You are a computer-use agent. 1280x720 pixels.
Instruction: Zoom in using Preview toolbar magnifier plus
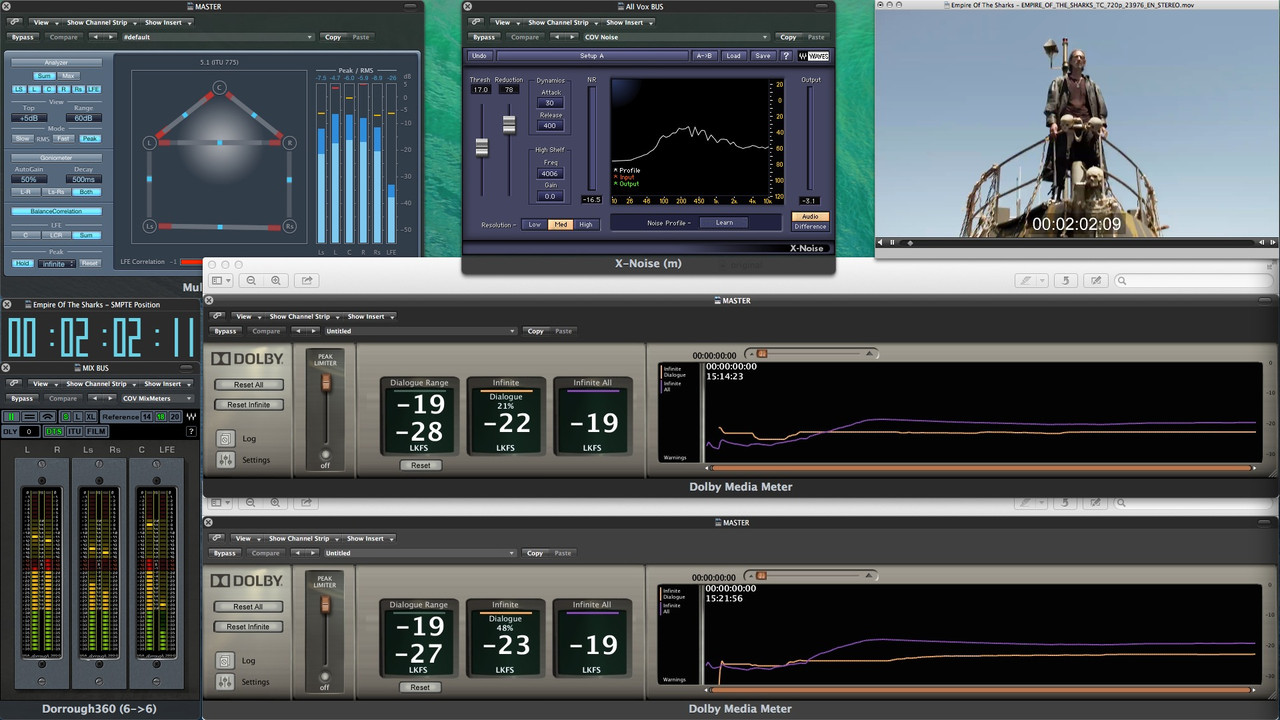(x=276, y=281)
